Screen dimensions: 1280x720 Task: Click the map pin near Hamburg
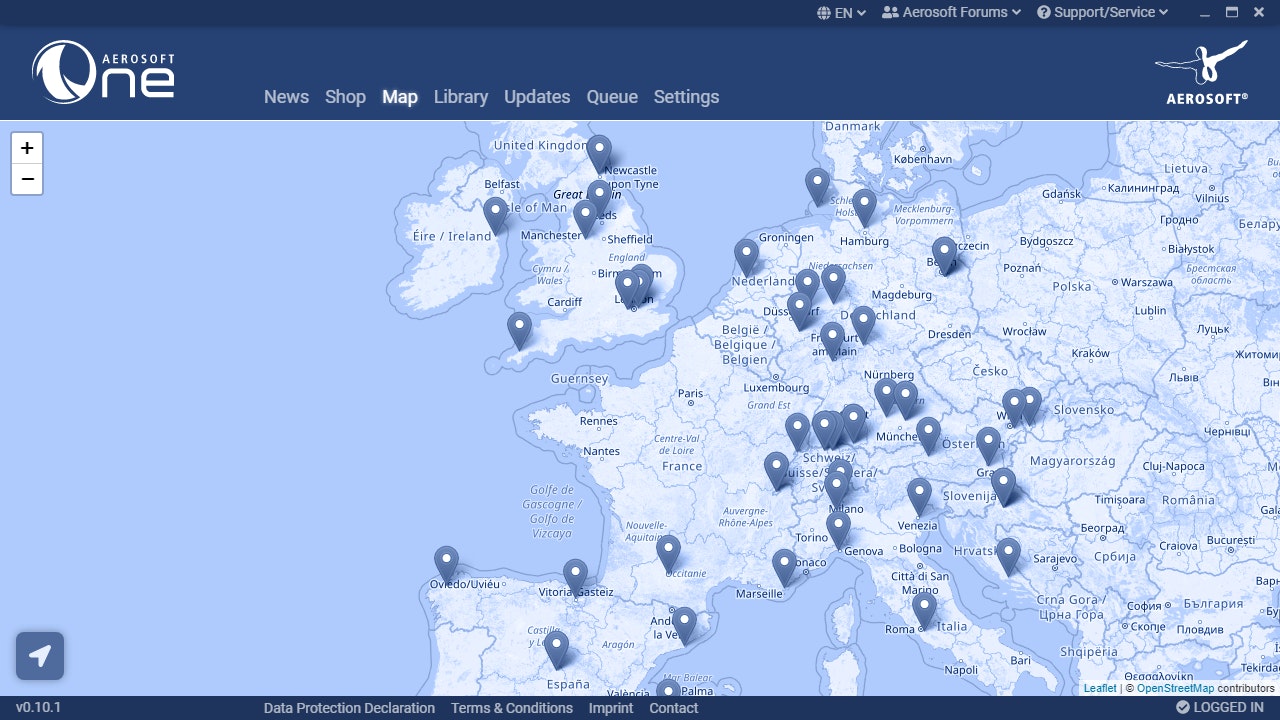pos(864,204)
